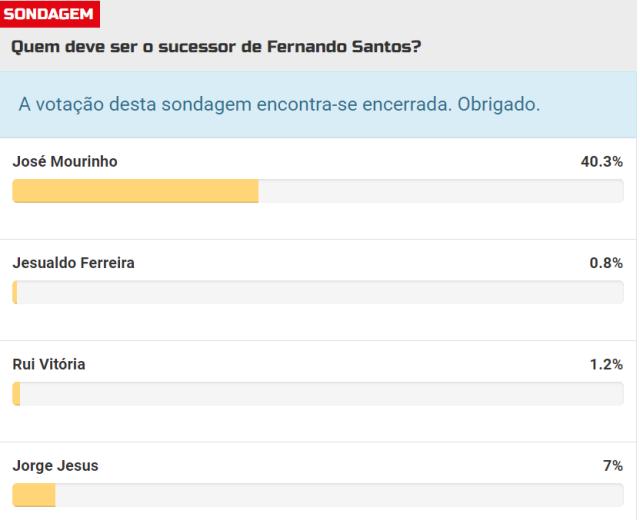Click the closed poll notice message
The image size is (640, 520).
[x=280, y=105]
